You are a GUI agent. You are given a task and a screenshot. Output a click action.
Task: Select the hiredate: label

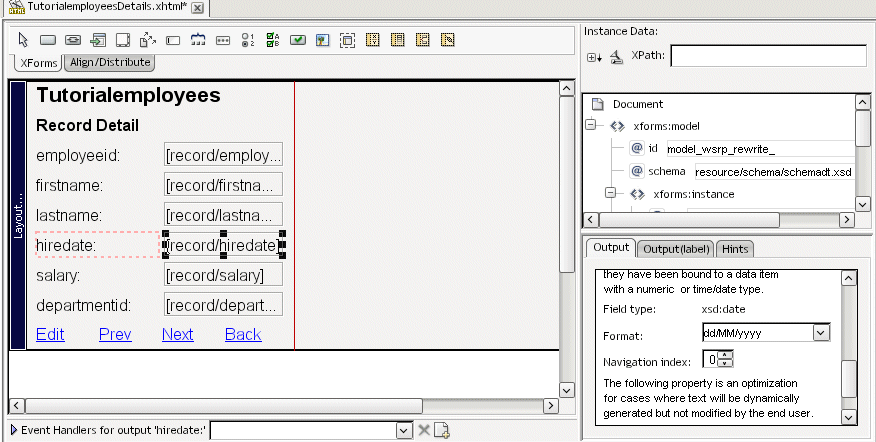(66, 245)
